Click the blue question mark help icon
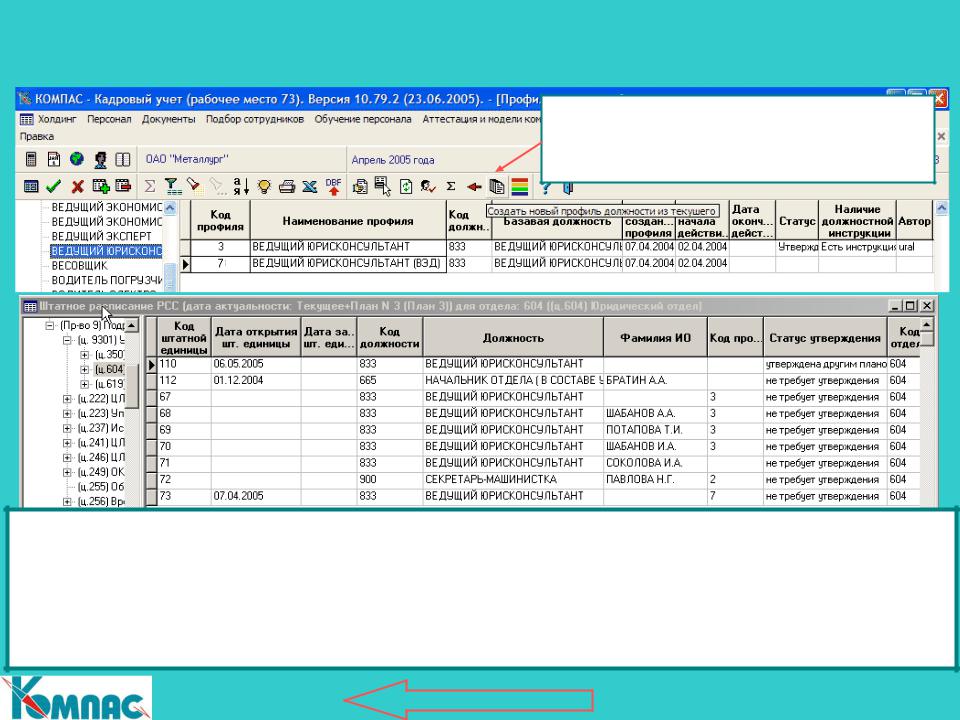The height and width of the screenshot is (720, 960). (546, 187)
